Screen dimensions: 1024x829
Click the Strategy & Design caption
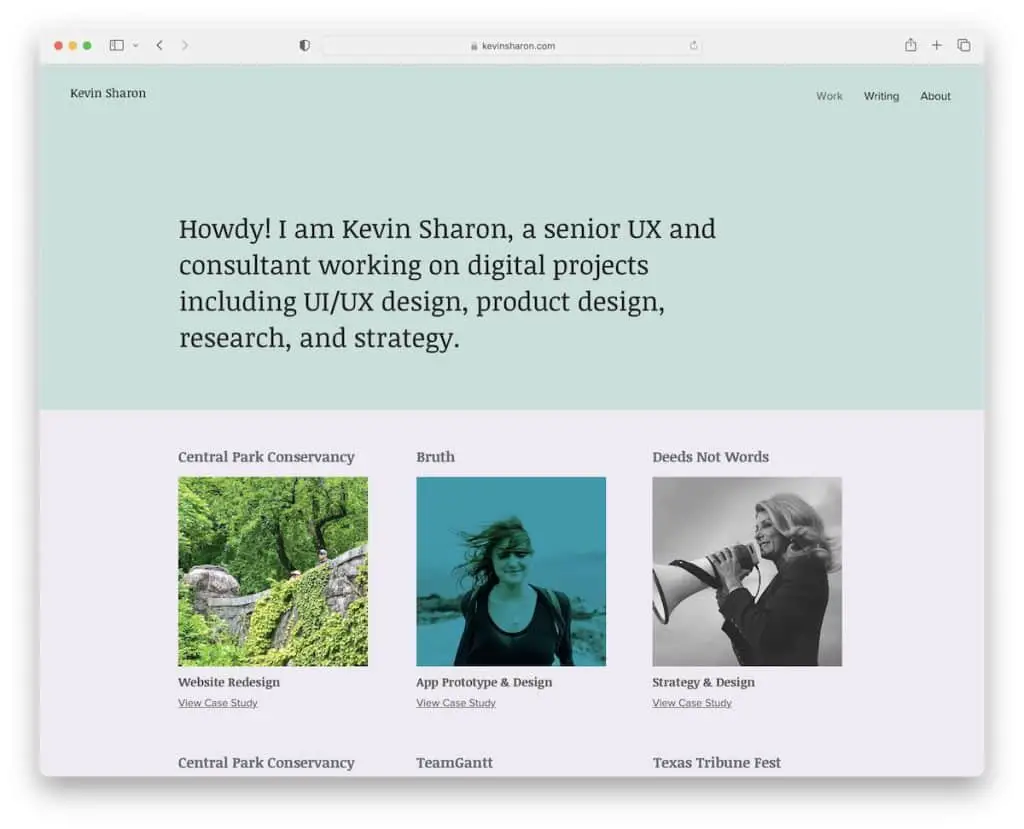pyautogui.click(x=703, y=682)
